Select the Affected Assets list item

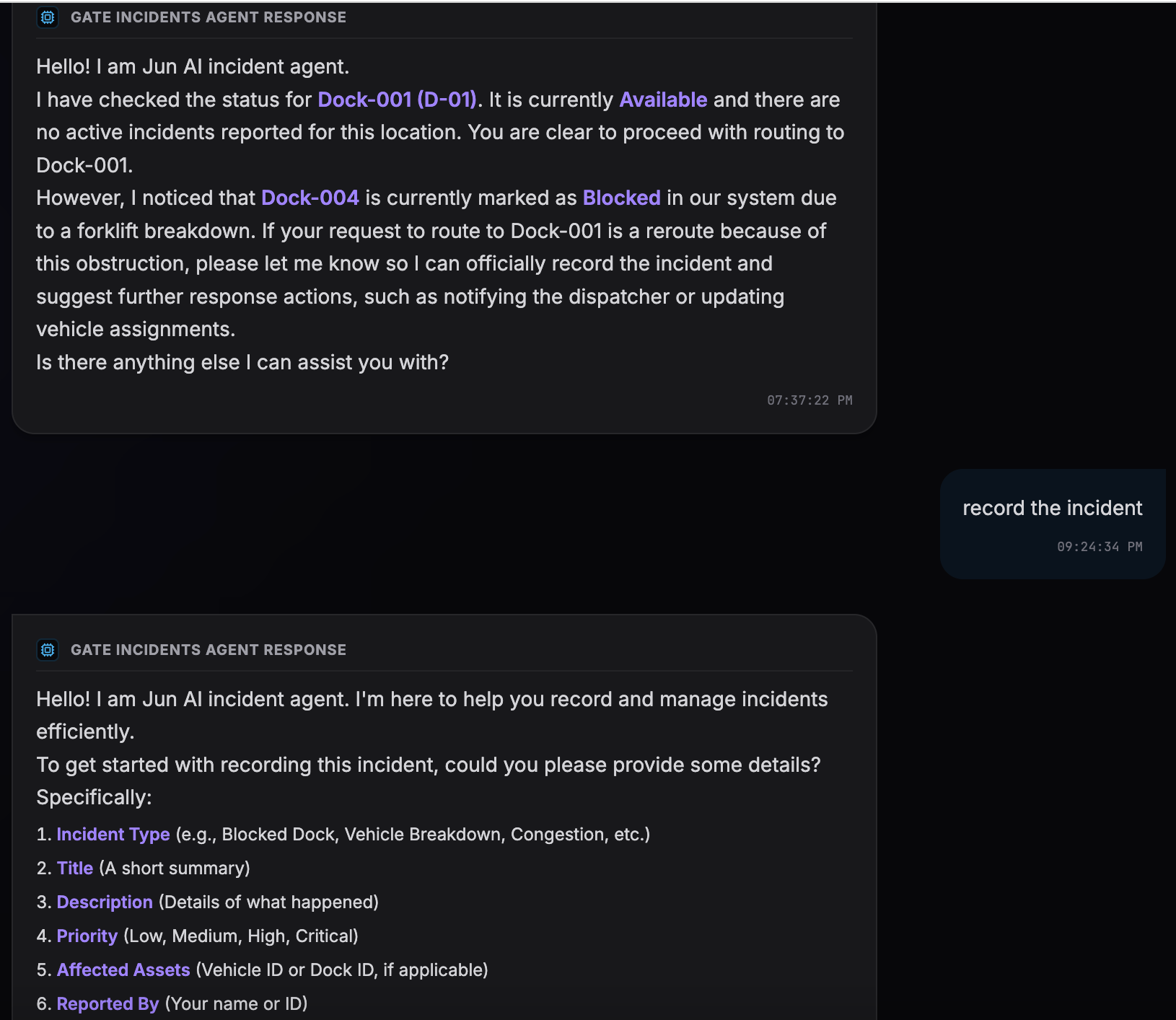pos(263,970)
